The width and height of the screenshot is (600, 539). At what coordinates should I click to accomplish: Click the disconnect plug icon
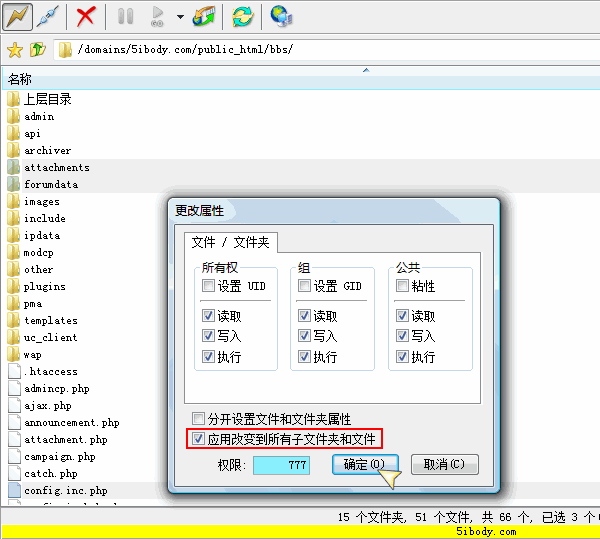coord(49,16)
